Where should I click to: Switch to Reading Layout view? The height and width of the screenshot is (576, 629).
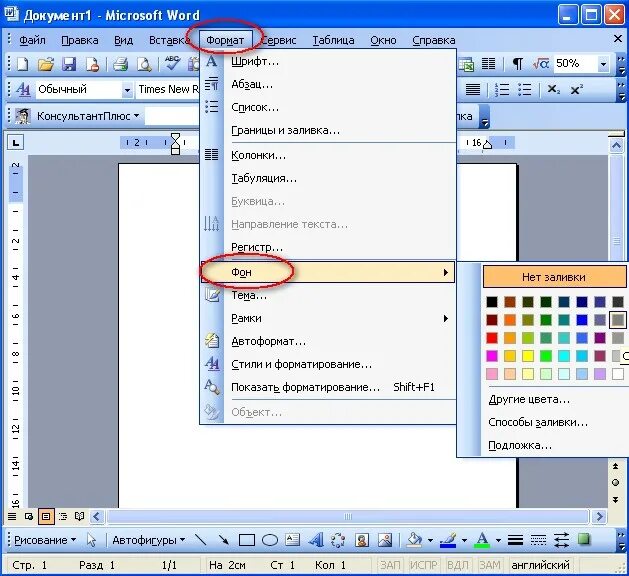[x=79, y=516]
